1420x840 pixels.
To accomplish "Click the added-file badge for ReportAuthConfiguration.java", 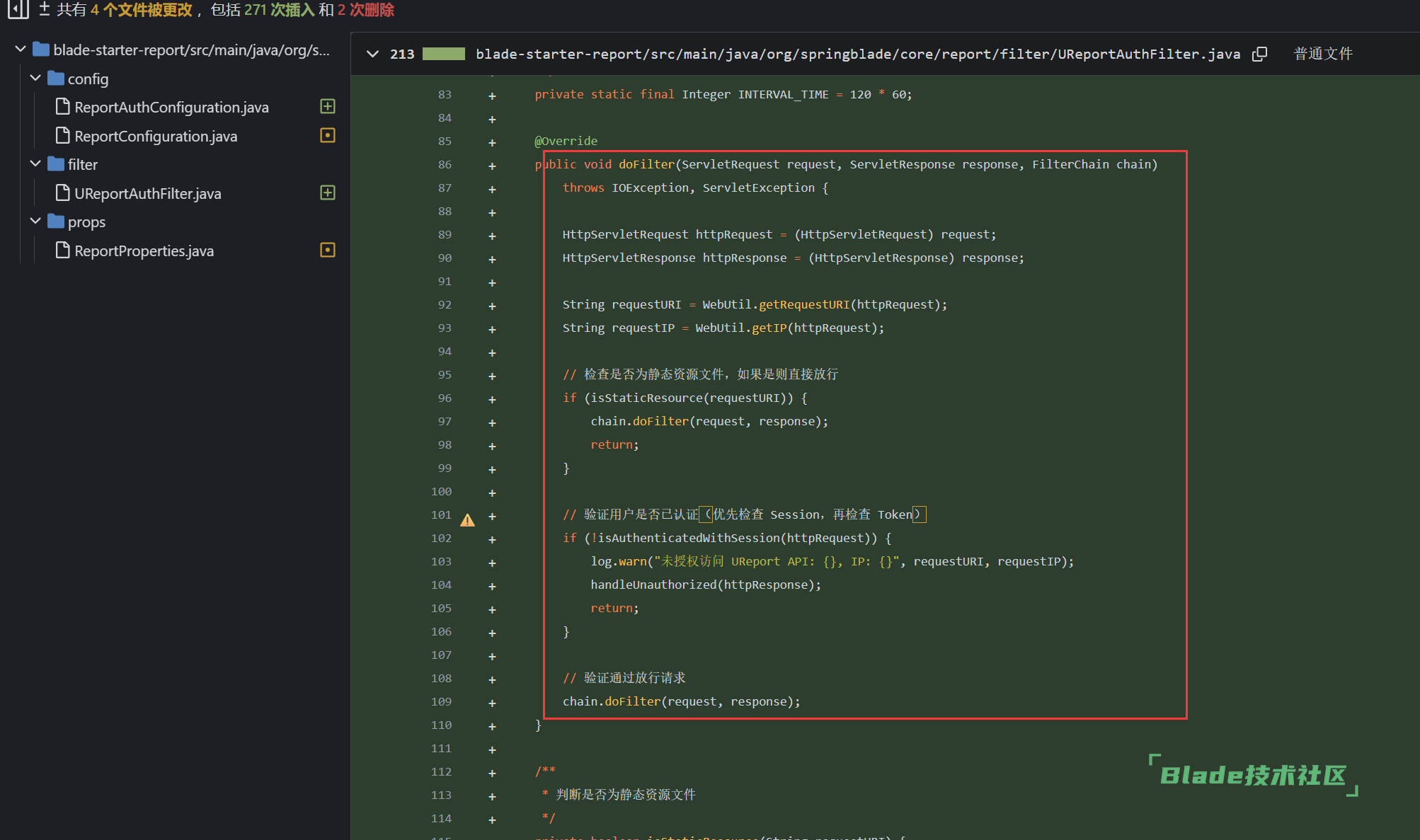I will click(328, 106).
